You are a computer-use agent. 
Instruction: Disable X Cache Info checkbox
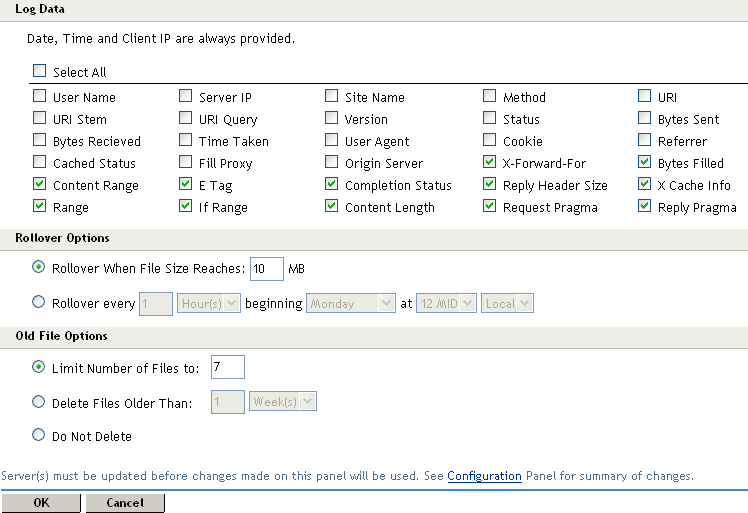point(644,184)
